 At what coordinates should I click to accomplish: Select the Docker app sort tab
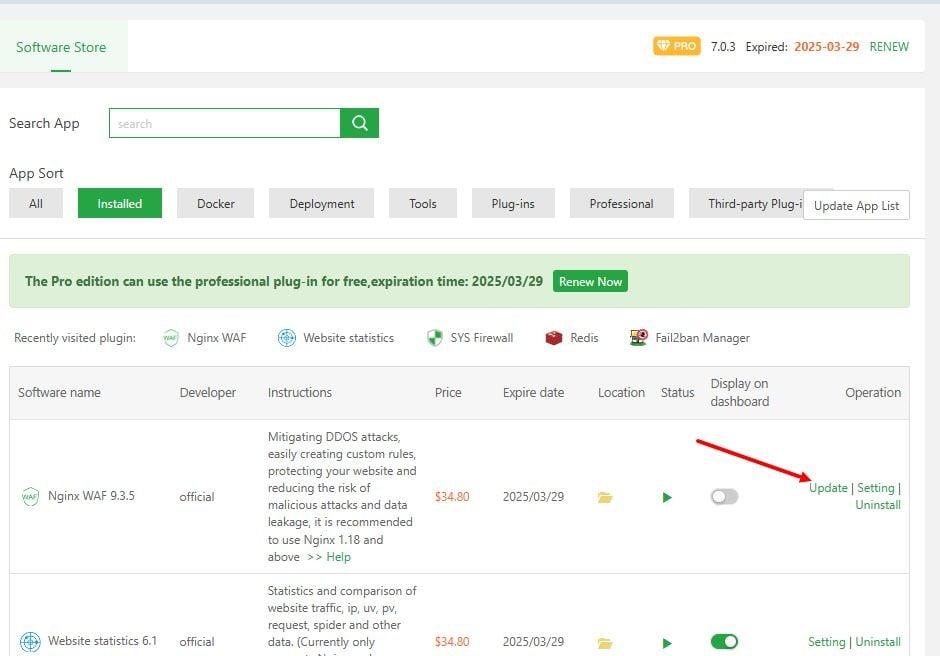pyautogui.click(x=216, y=203)
